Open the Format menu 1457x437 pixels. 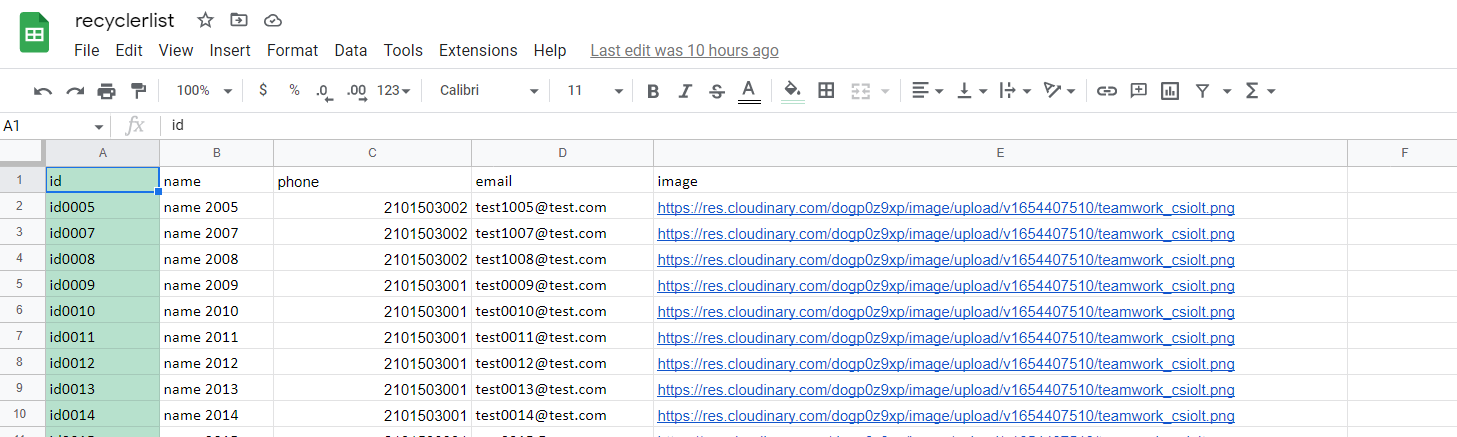click(x=292, y=50)
